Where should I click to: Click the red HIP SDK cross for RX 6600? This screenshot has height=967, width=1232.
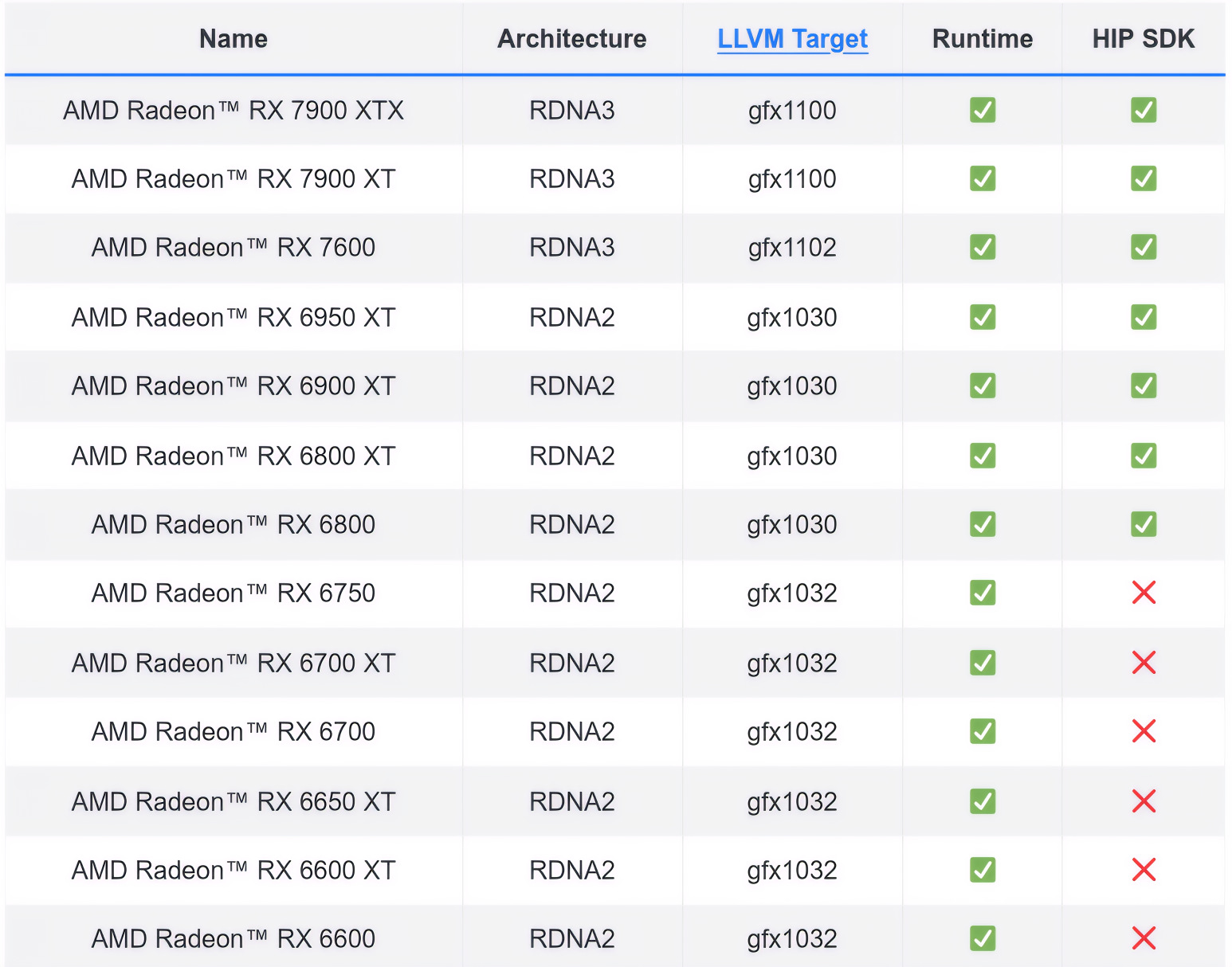tap(1144, 938)
